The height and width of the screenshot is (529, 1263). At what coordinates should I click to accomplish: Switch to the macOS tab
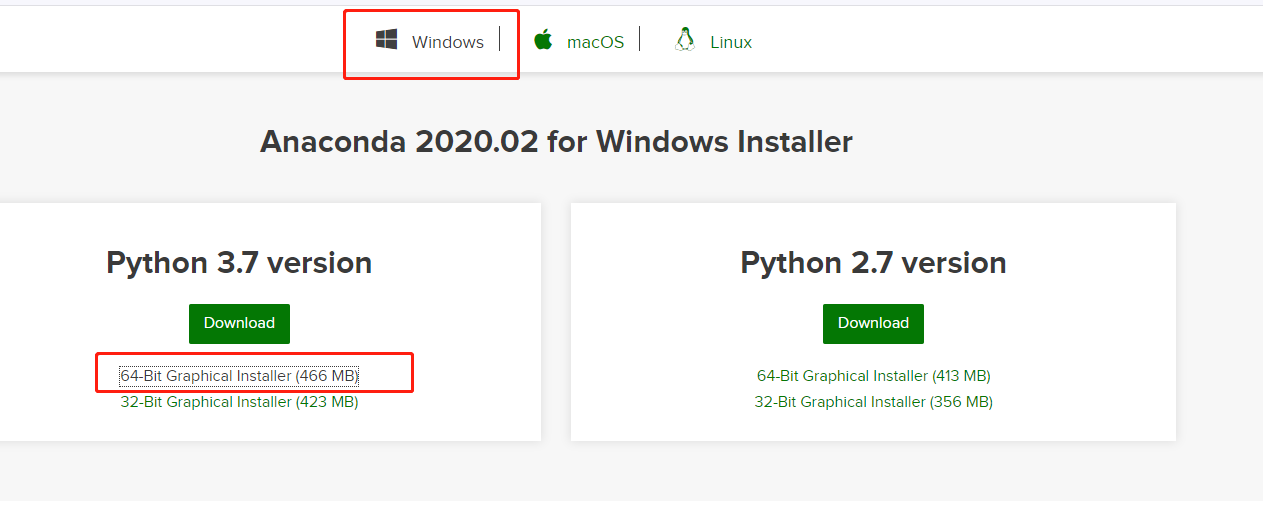595,42
